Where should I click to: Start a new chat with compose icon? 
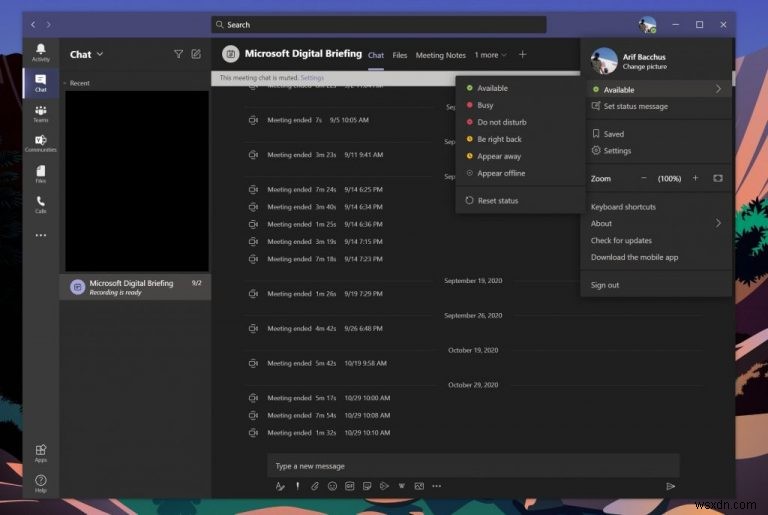tap(196, 54)
